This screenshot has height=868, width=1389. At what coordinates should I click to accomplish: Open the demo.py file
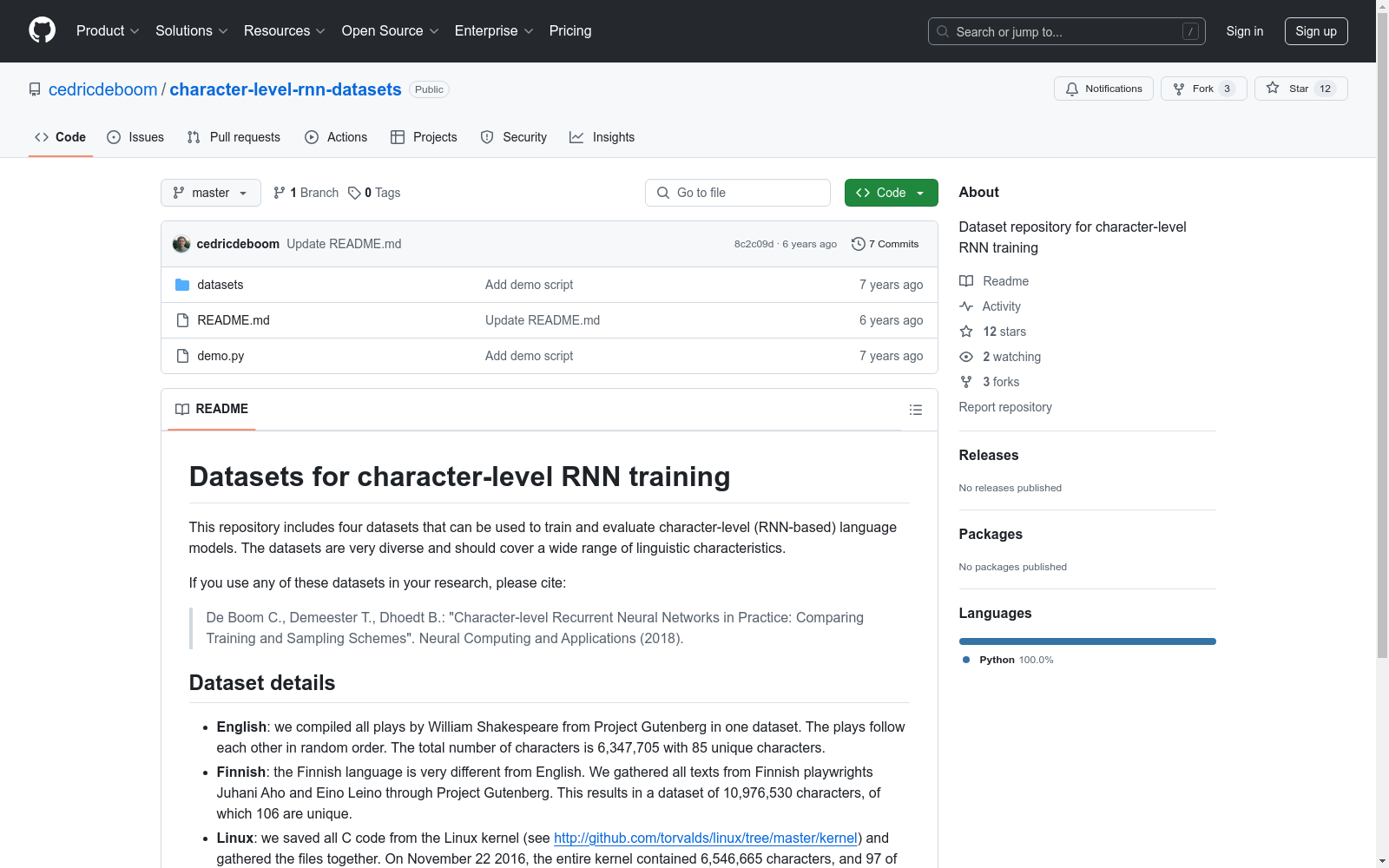(221, 356)
